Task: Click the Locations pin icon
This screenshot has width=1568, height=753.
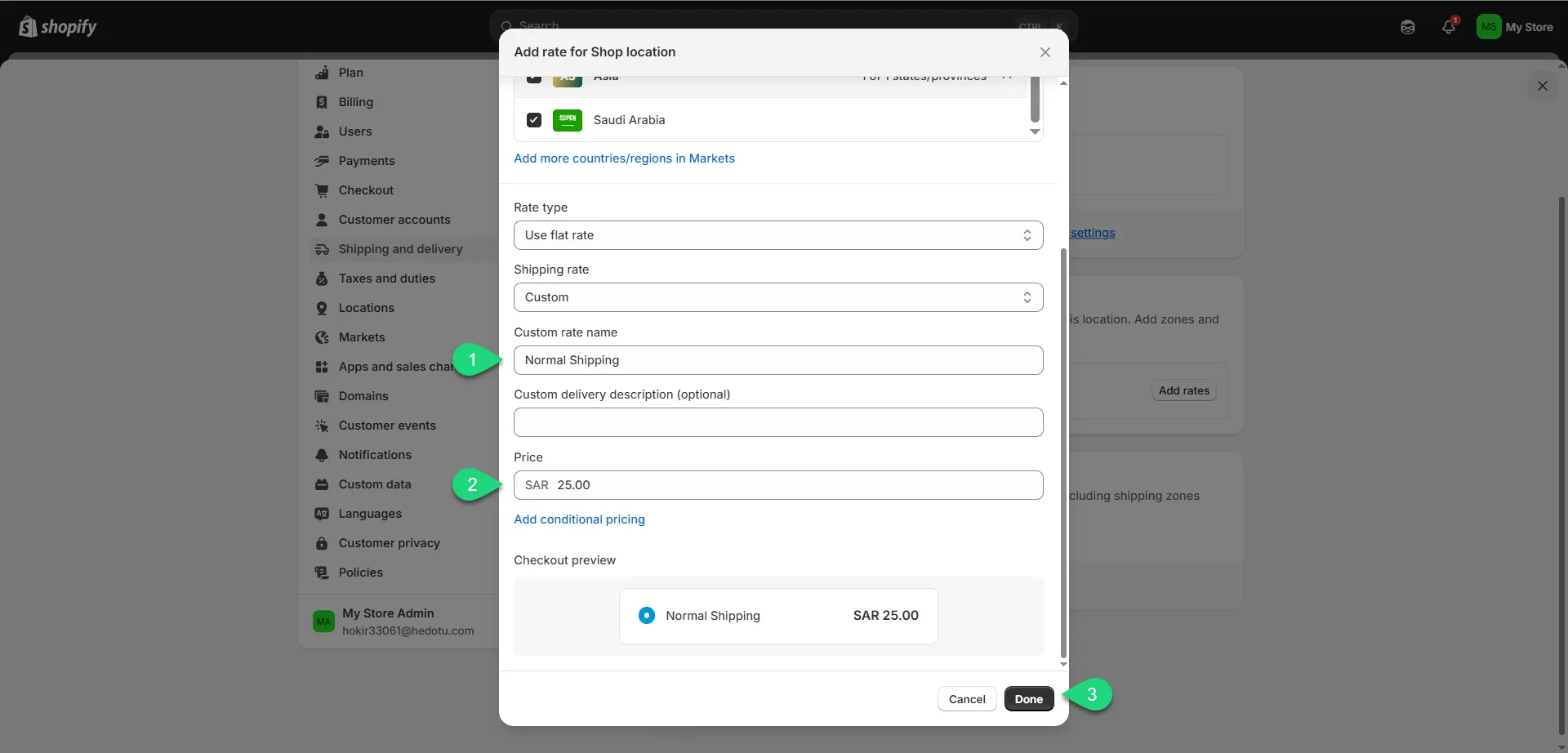Action: (322, 308)
